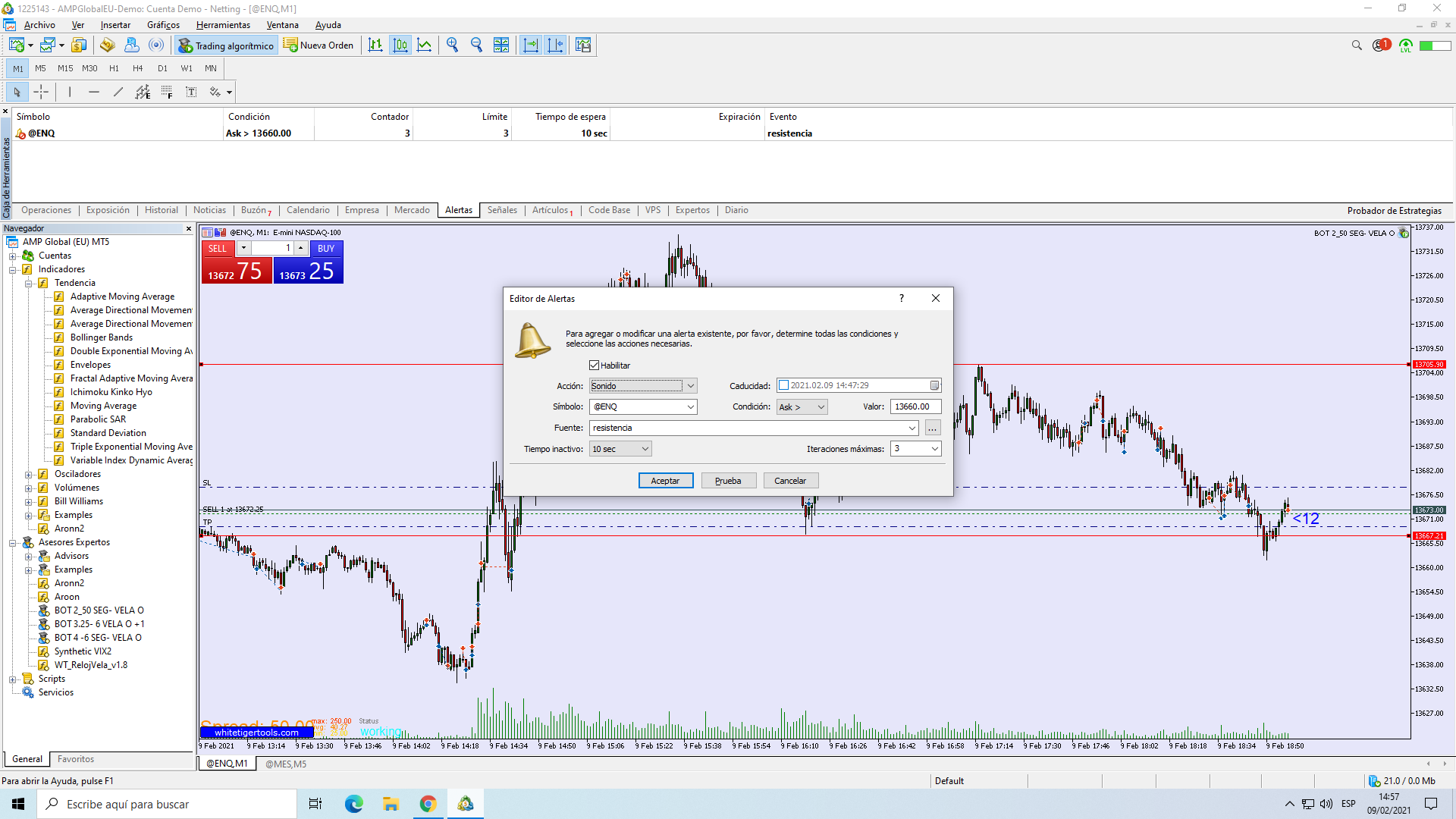Switch to the Historial tab

[x=162, y=210]
